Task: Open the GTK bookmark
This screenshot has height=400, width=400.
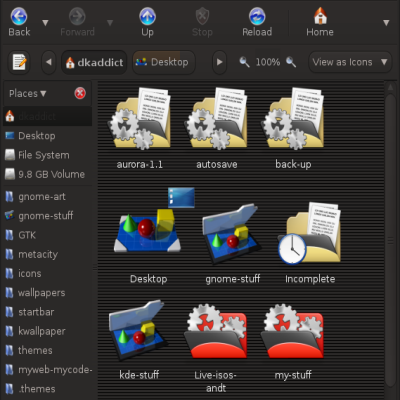Action: 48,235
